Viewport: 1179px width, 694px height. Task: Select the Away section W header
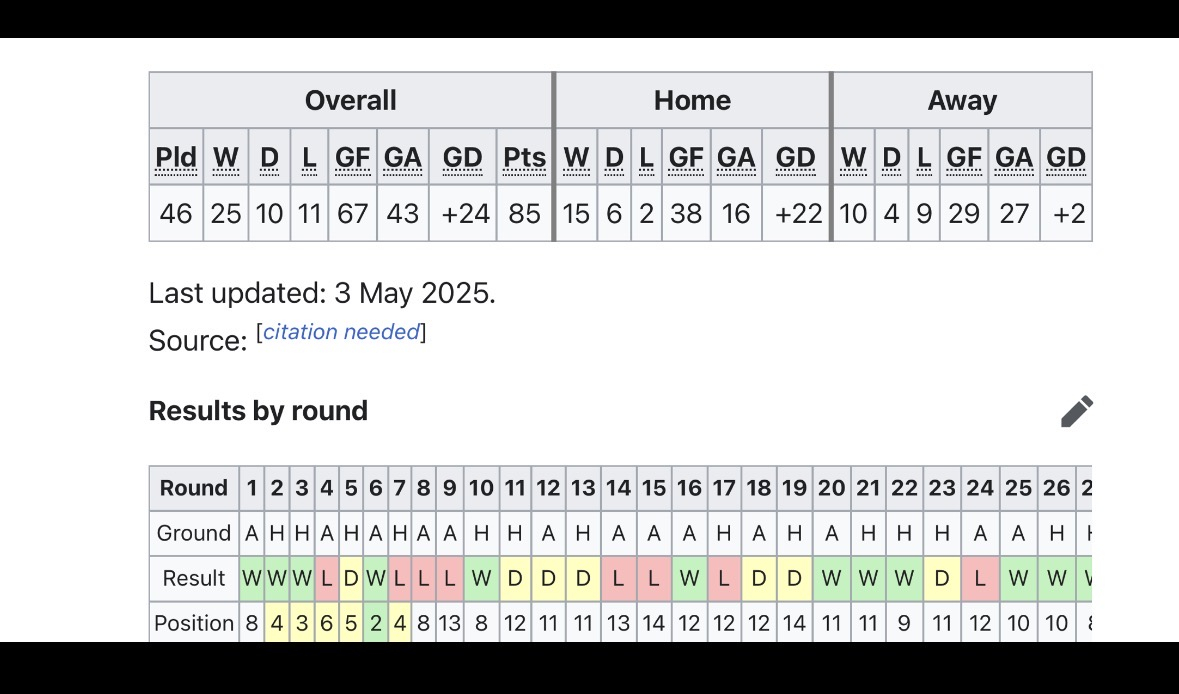[853, 157]
